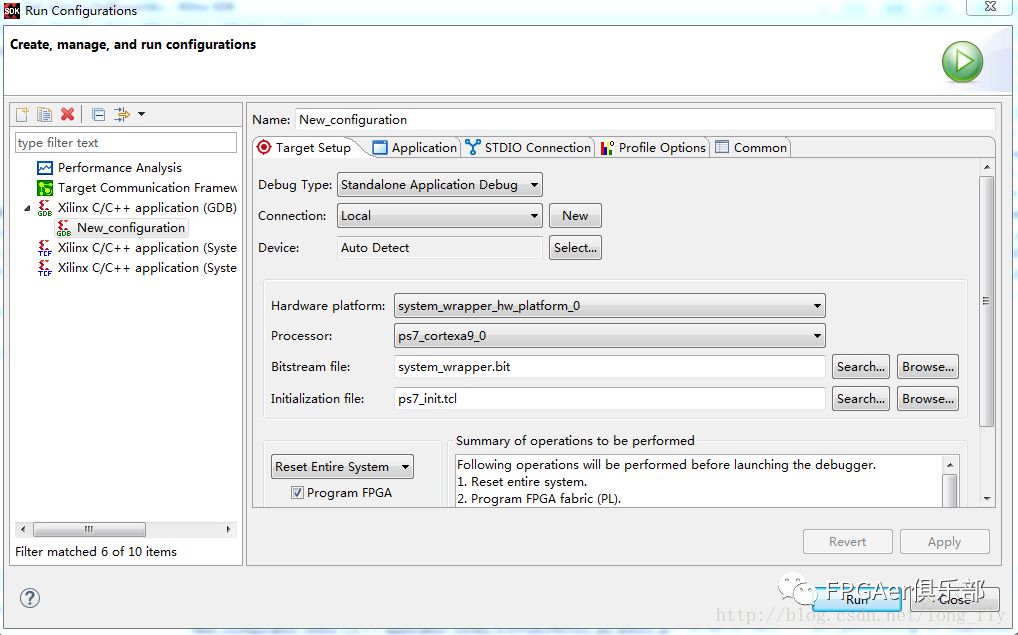Click the SDK icon in the title bar
Image resolution: width=1018 pixels, height=635 pixels.
coord(12,11)
